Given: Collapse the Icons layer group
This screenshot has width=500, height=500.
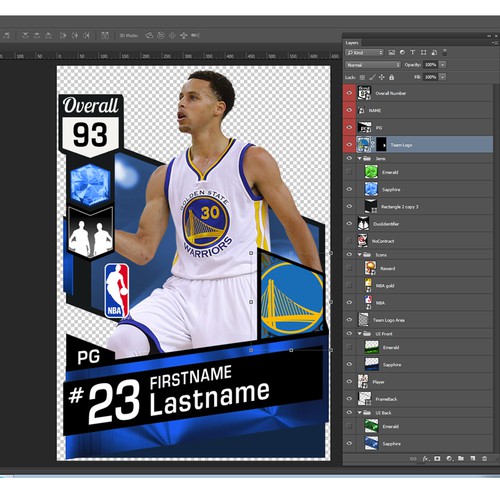Looking at the screenshot, I should 360,255.
